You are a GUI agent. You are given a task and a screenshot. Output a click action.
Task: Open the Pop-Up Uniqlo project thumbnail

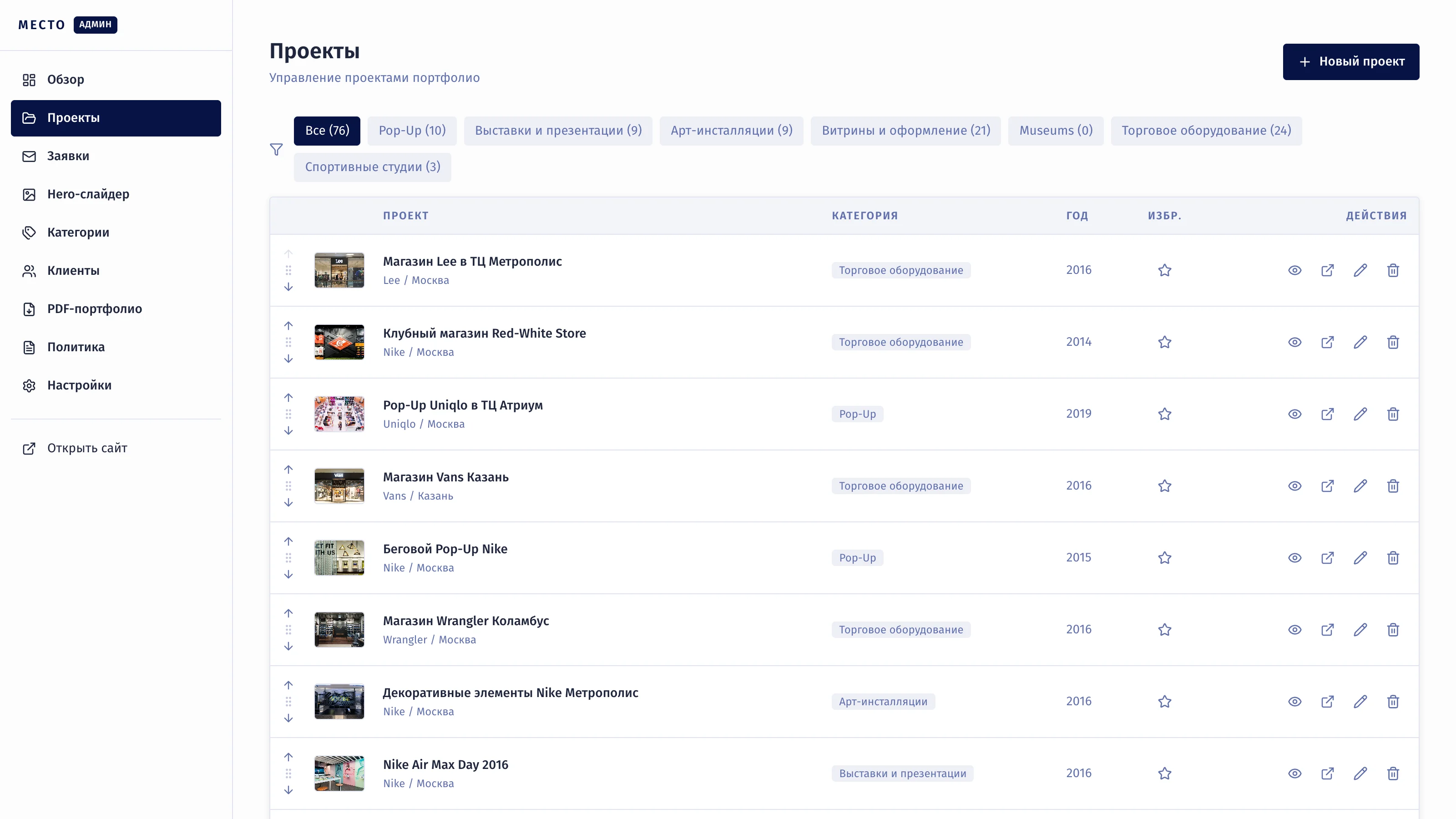[x=339, y=414]
